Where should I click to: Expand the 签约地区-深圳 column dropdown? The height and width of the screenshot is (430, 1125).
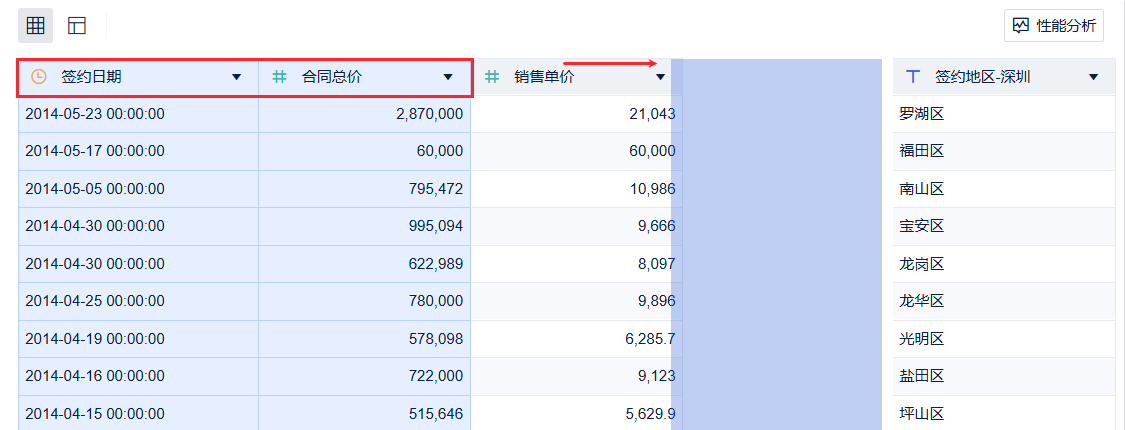pos(1093,77)
